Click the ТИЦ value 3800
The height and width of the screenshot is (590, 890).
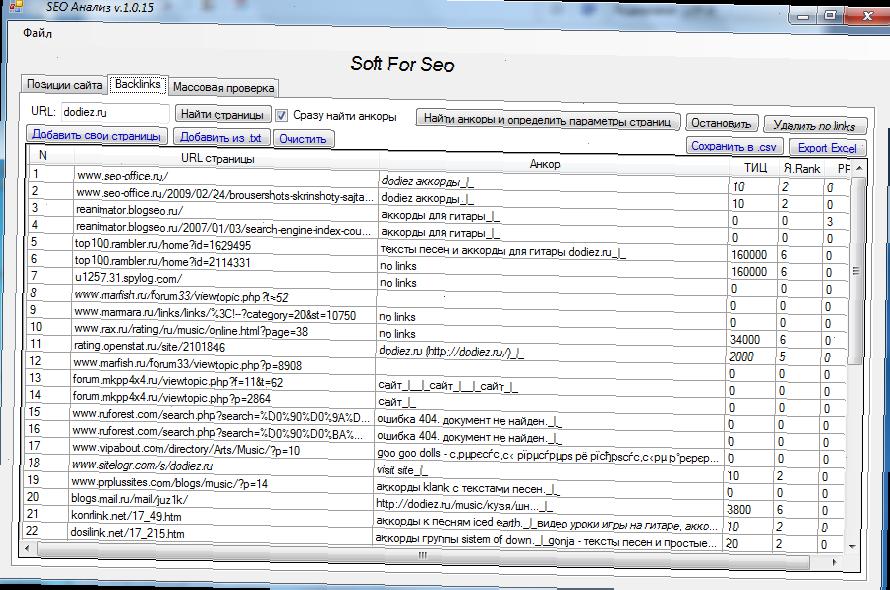click(x=739, y=510)
